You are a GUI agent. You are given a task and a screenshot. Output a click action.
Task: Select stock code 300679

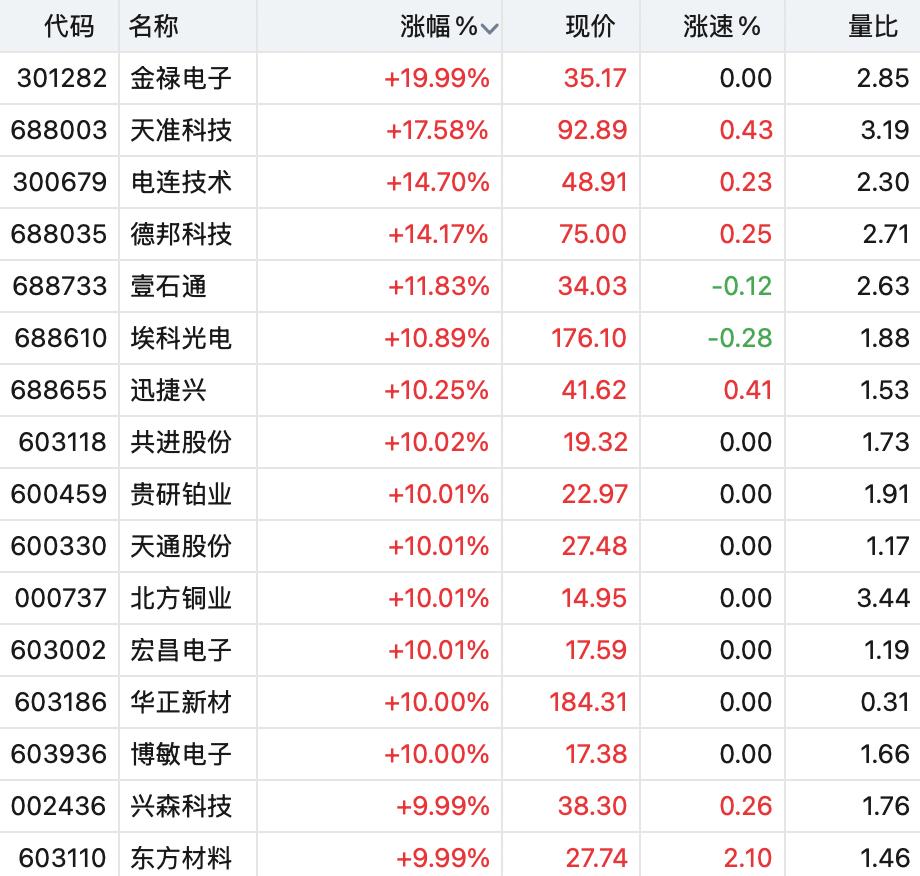click(x=60, y=182)
